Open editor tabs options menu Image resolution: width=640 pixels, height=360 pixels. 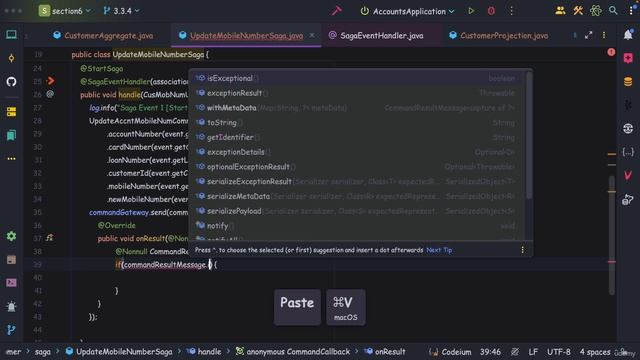604,35
